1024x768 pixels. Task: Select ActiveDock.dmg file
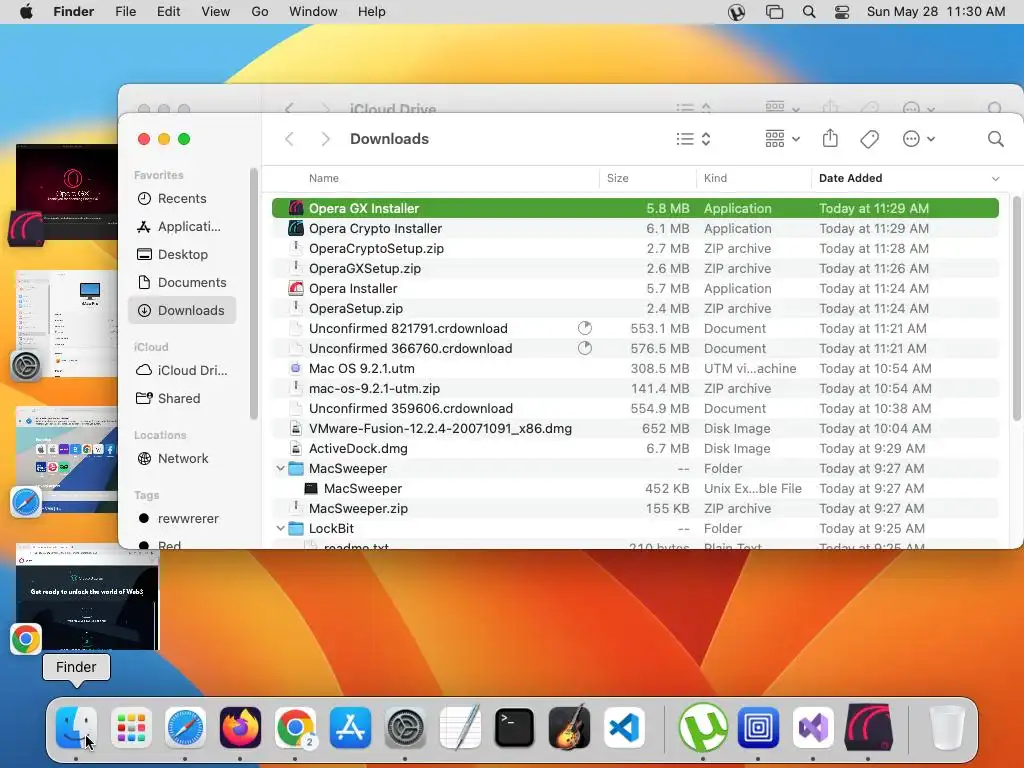tap(635, 449)
